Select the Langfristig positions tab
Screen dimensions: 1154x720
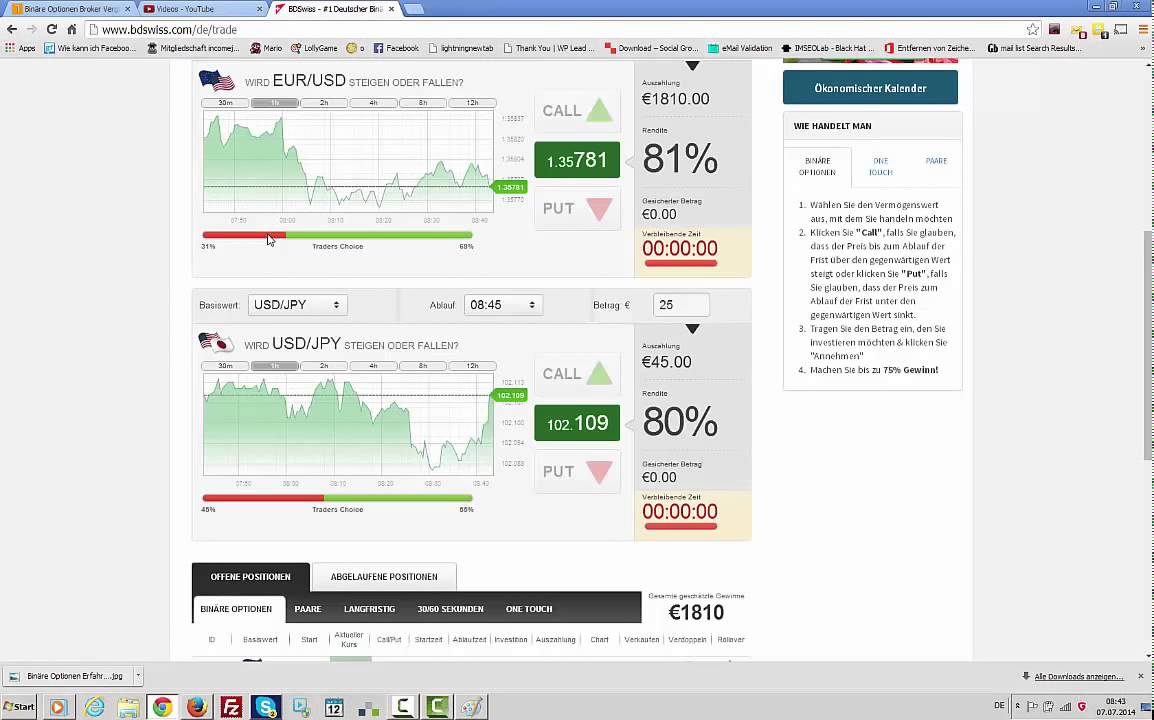click(369, 609)
